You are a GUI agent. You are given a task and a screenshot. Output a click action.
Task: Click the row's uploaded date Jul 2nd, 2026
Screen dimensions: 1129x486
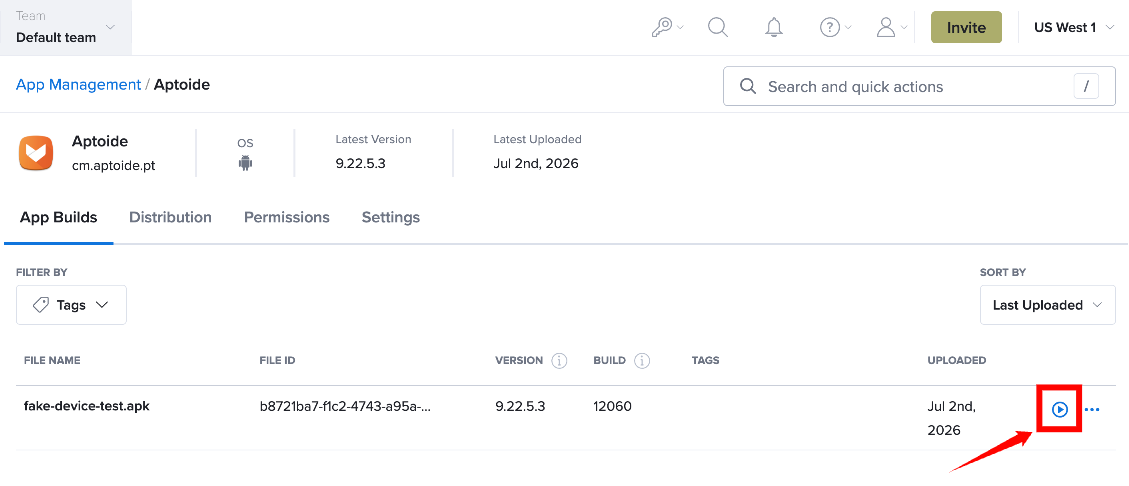pyautogui.click(x=951, y=418)
